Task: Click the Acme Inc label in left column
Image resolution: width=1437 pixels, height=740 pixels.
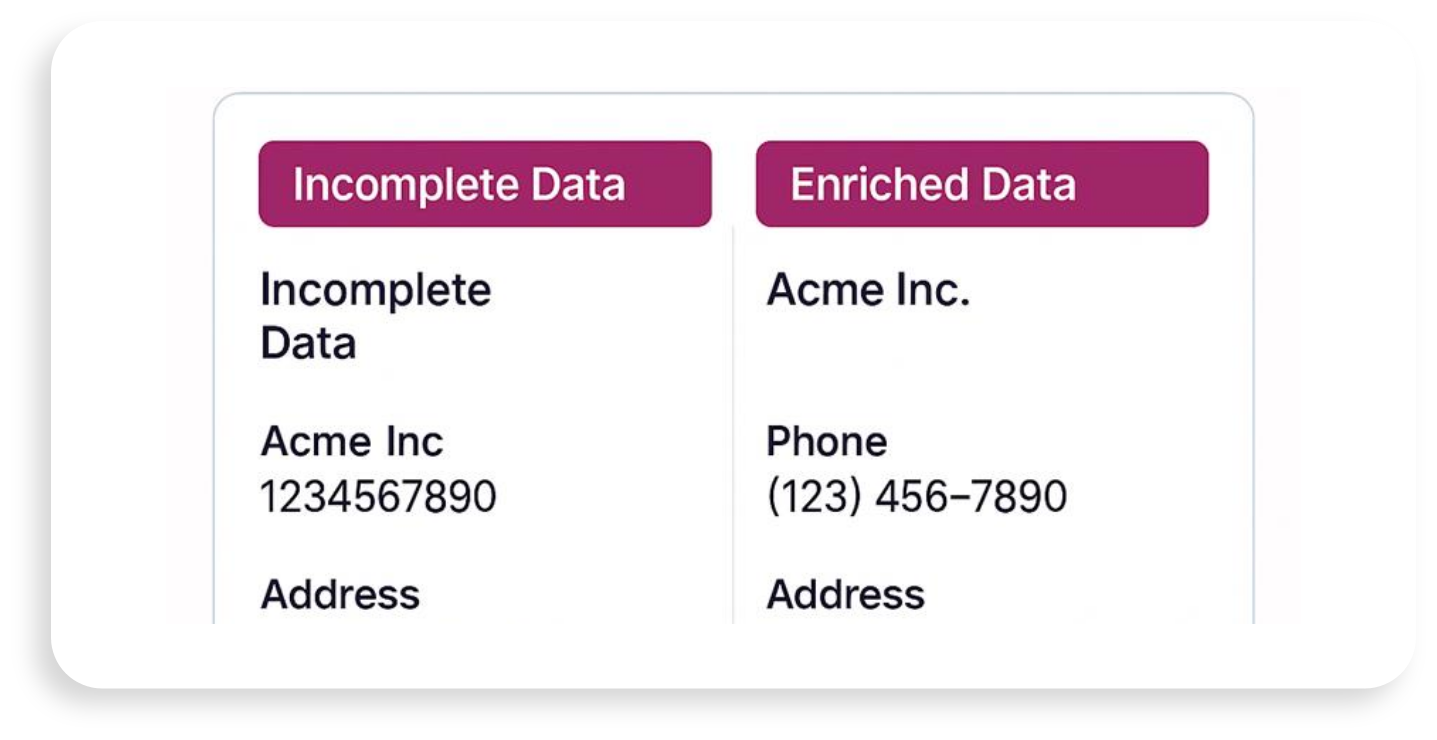Action: click(x=351, y=441)
